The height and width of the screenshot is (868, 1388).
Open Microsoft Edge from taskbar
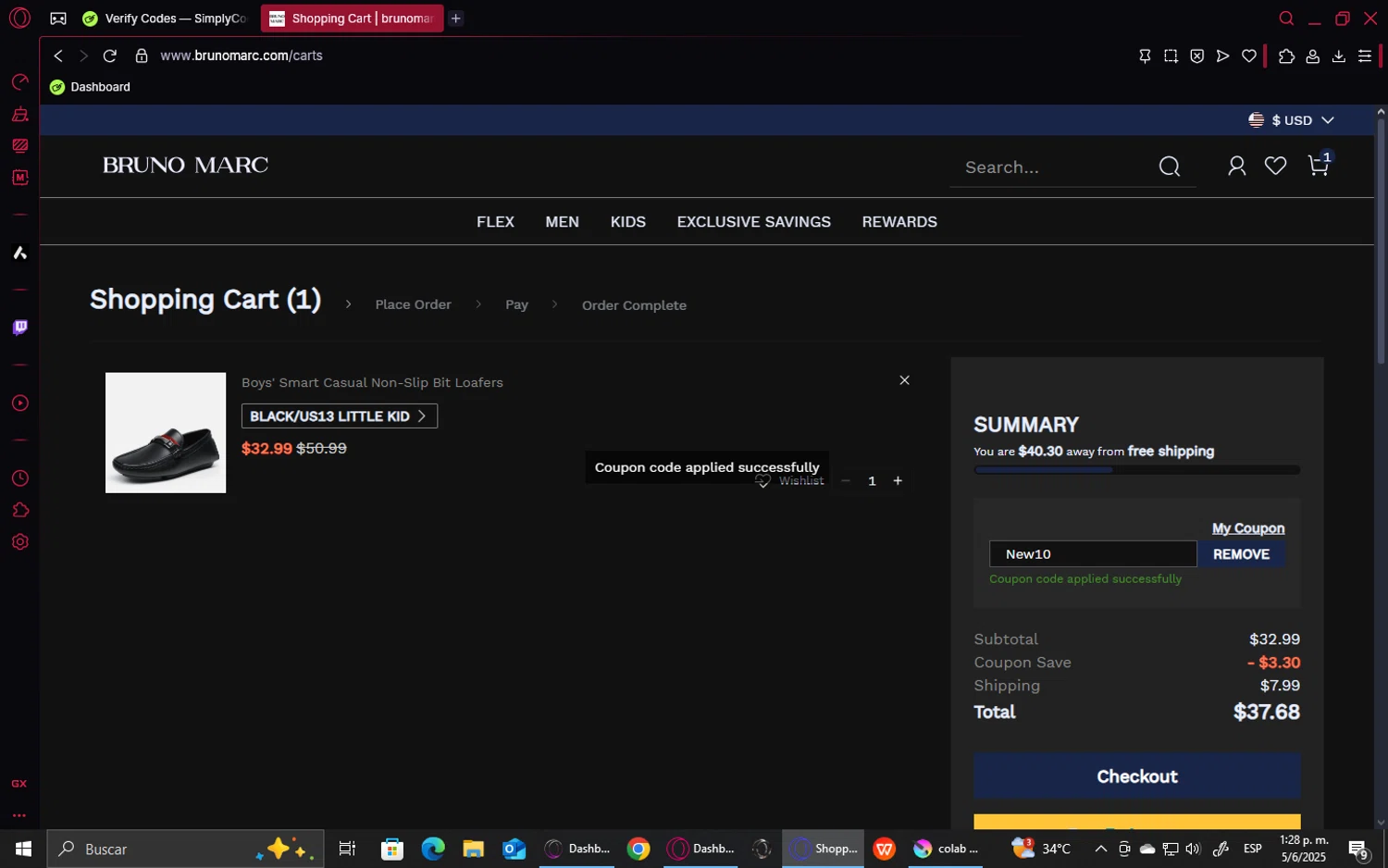click(433, 849)
